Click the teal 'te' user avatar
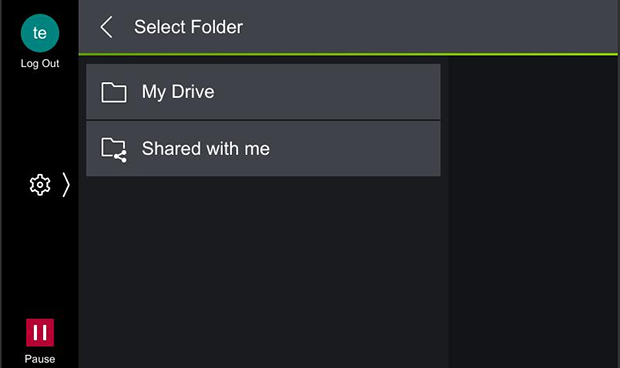The width and height of the screenshot is (620, 368). click(x=40, y=33)
